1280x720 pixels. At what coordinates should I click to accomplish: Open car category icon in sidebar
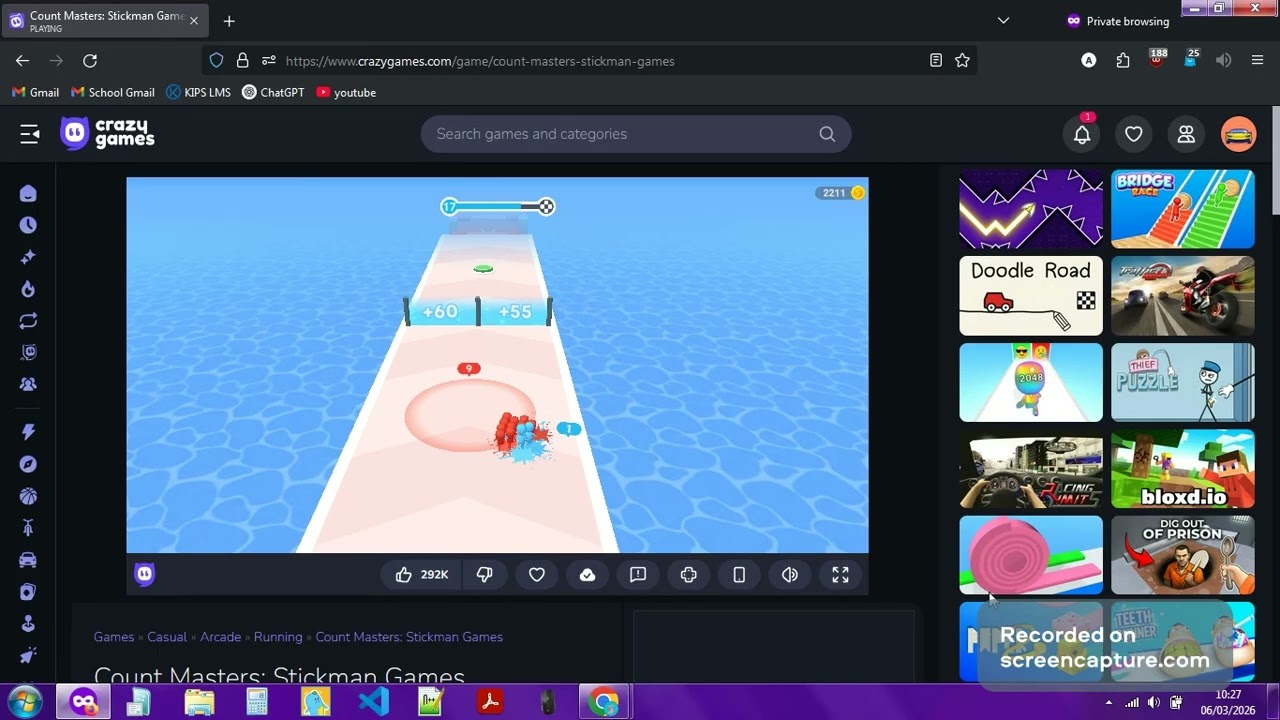pyautogui.click(x=28, y=560)
